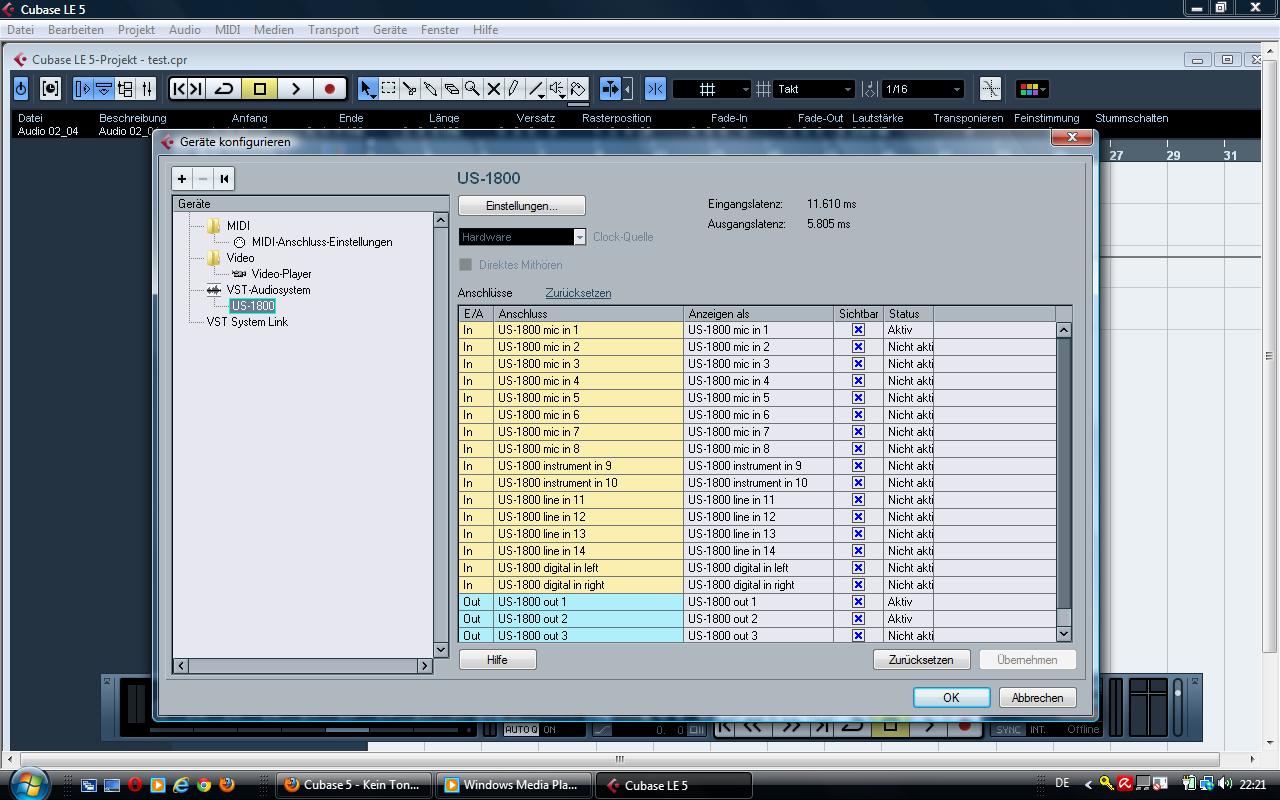Click the Hilfe button in dialog
The image size is (1280, 800).
click(x=497, y=660)
